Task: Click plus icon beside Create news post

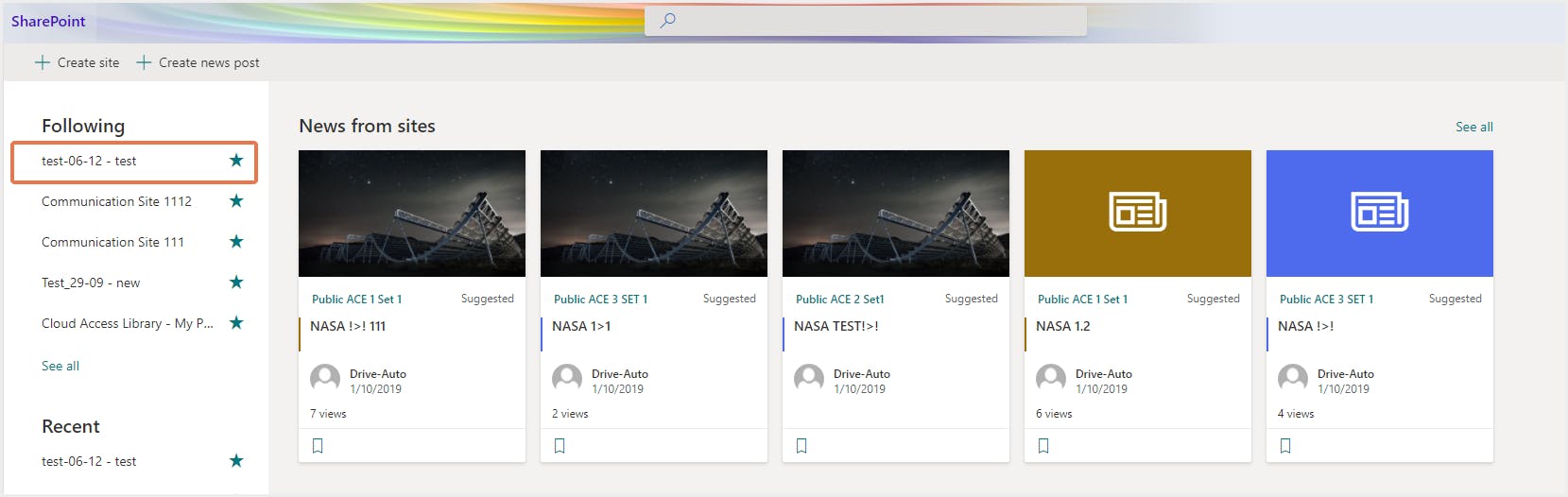Action: (x=144, y=62)
